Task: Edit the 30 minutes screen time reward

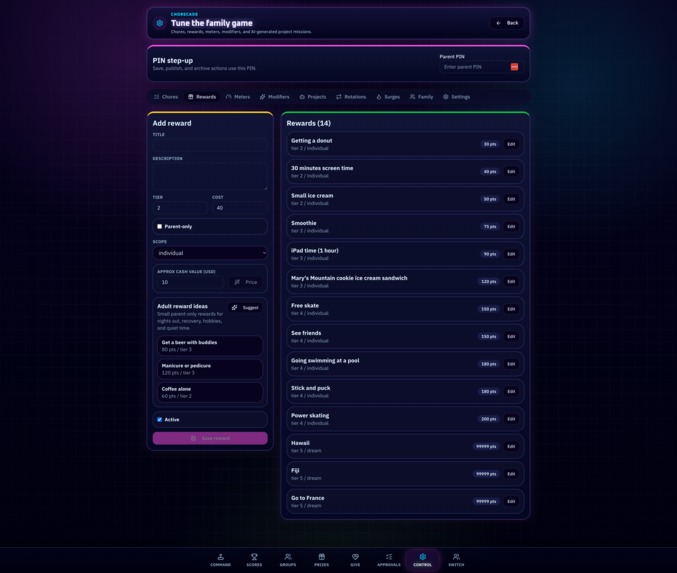Action: click(x=511, y=172)
